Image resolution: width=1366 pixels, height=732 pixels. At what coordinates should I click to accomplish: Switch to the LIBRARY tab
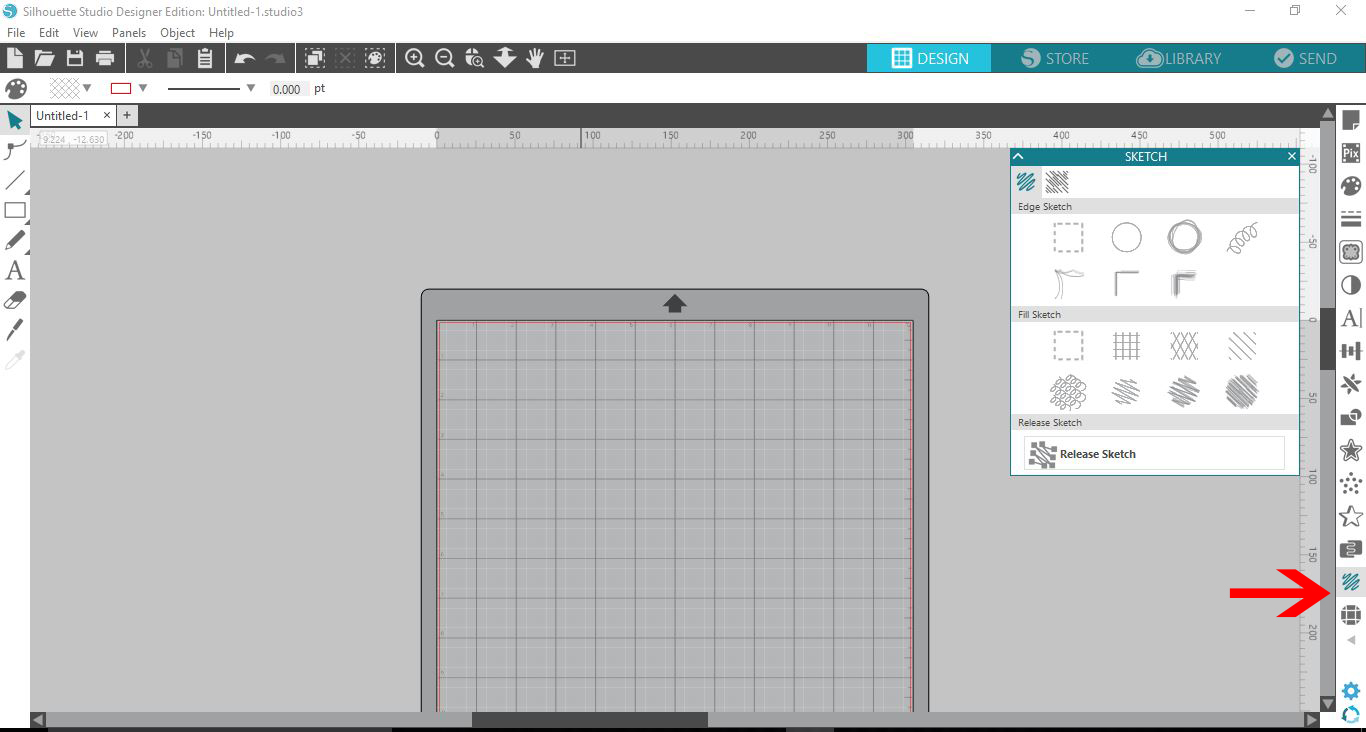(x=1180, y=58)
